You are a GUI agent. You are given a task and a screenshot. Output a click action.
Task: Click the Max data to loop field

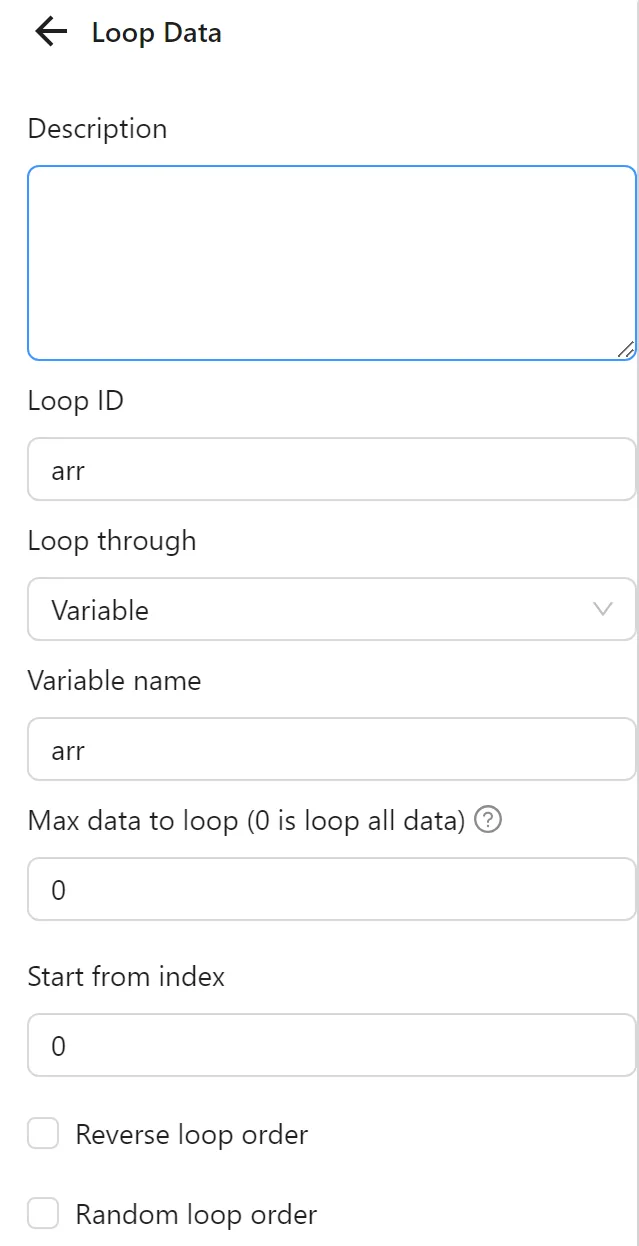pos(330,889)
